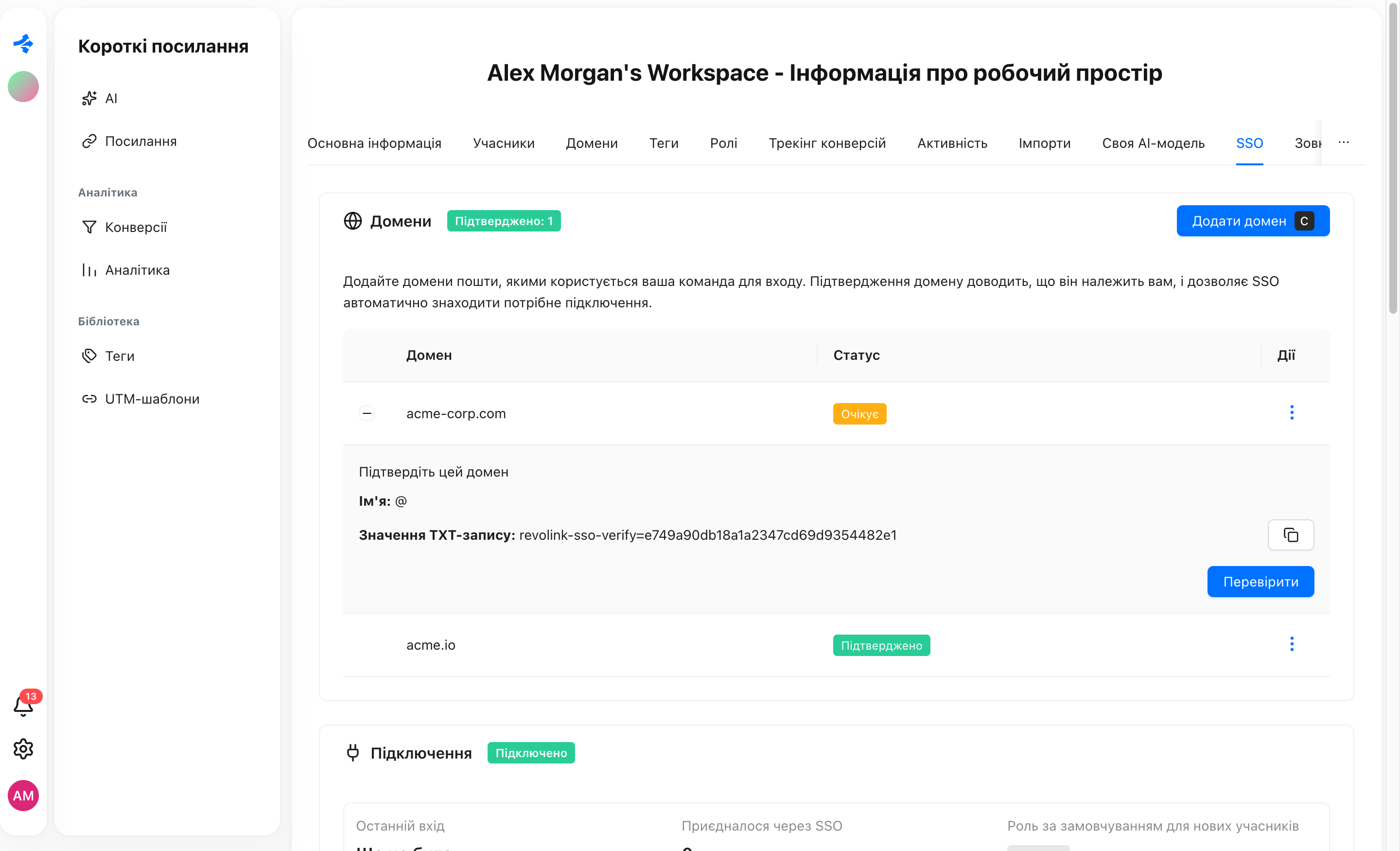Open the AM user avatar menu
Image resolution: width=1400 pixels, height=851 pixels.
(x=23, y=795)
